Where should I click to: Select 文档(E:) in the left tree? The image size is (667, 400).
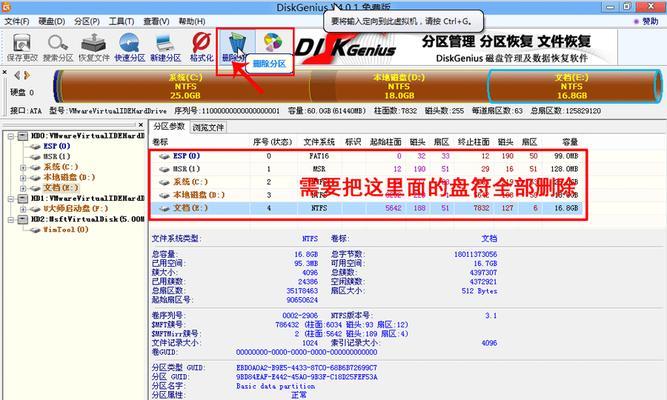61,188
